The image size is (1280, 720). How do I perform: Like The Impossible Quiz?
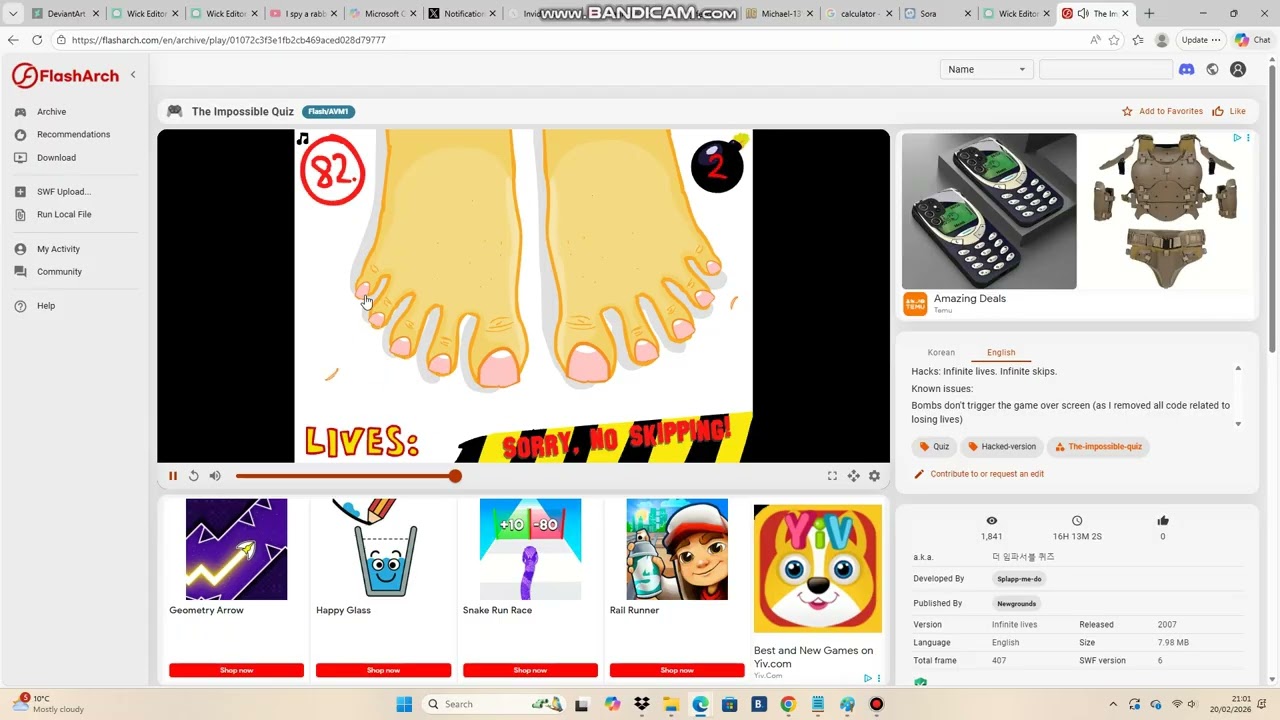click(x=1229, y=111)
